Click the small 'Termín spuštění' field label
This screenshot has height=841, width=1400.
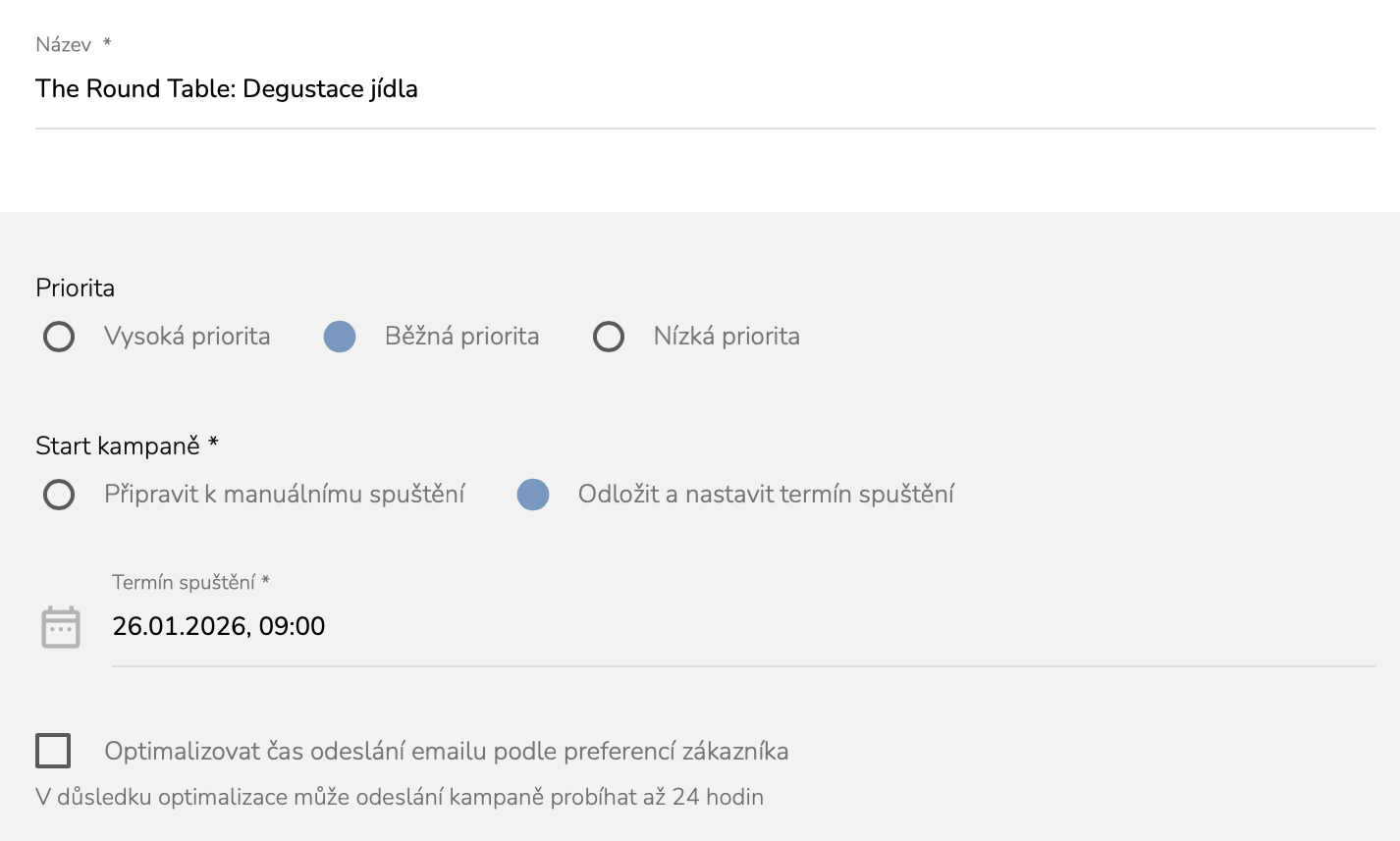[x=184, y=583]
